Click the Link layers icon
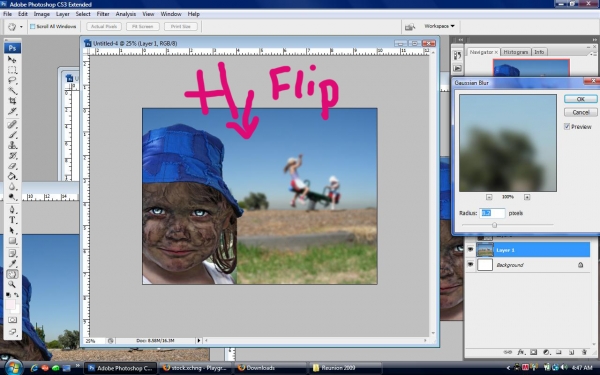Image resolution: width=600 pixels, height=375 pixels. [507, 352]
